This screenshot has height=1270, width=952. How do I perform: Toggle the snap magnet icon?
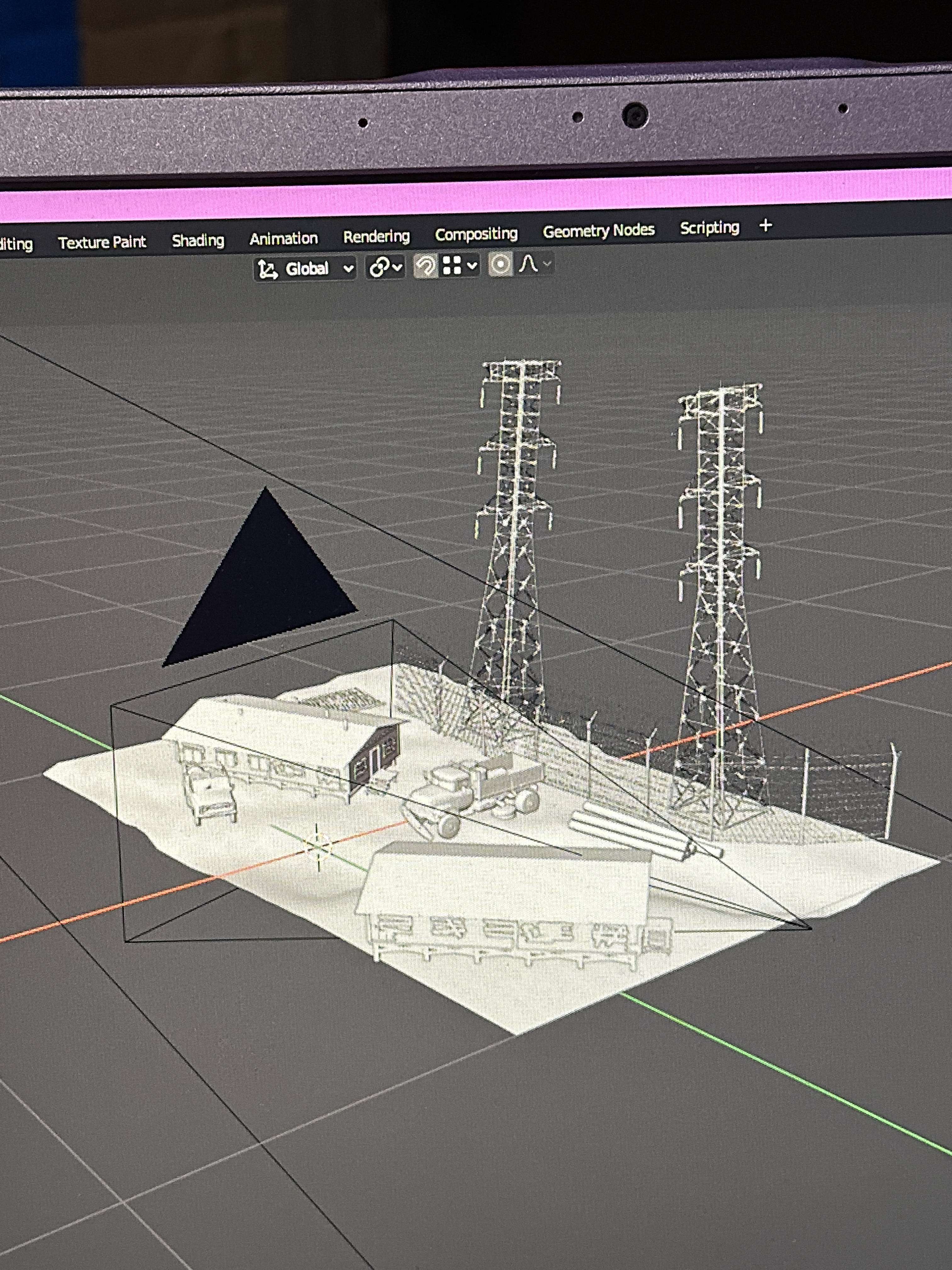coord(425,266)
